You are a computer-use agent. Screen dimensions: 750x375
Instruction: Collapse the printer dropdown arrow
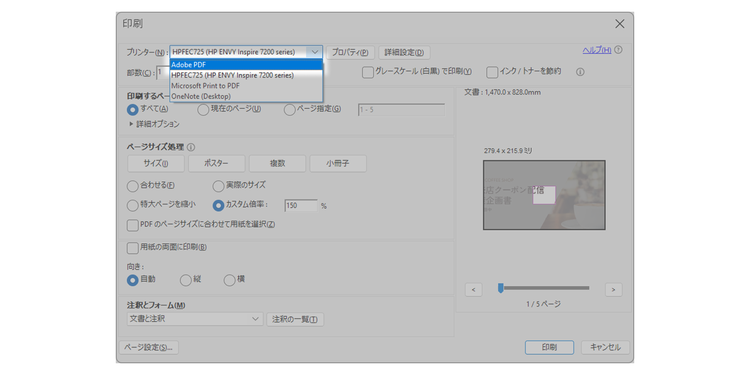(314, 52)
